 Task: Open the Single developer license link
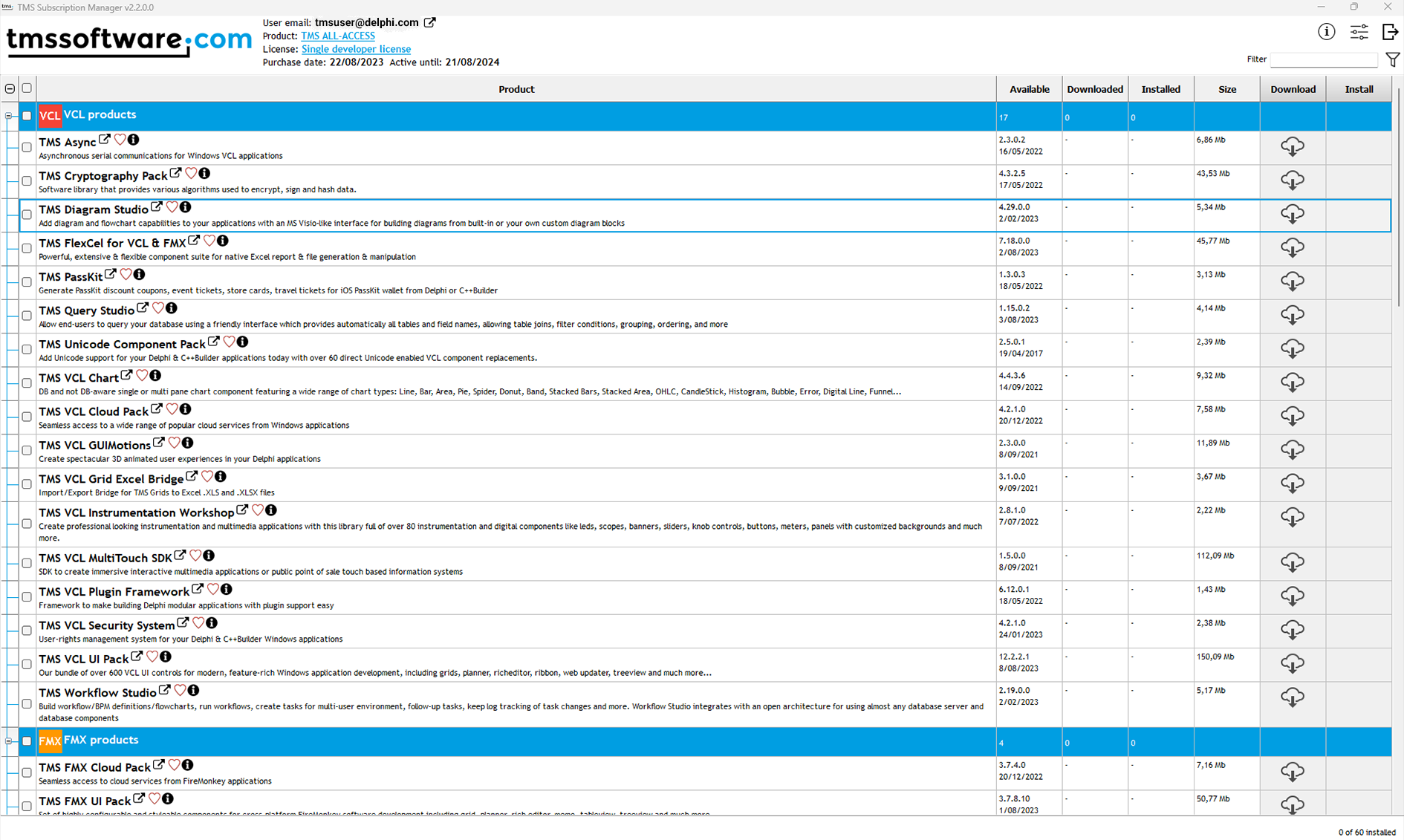[x=356, y=49]
